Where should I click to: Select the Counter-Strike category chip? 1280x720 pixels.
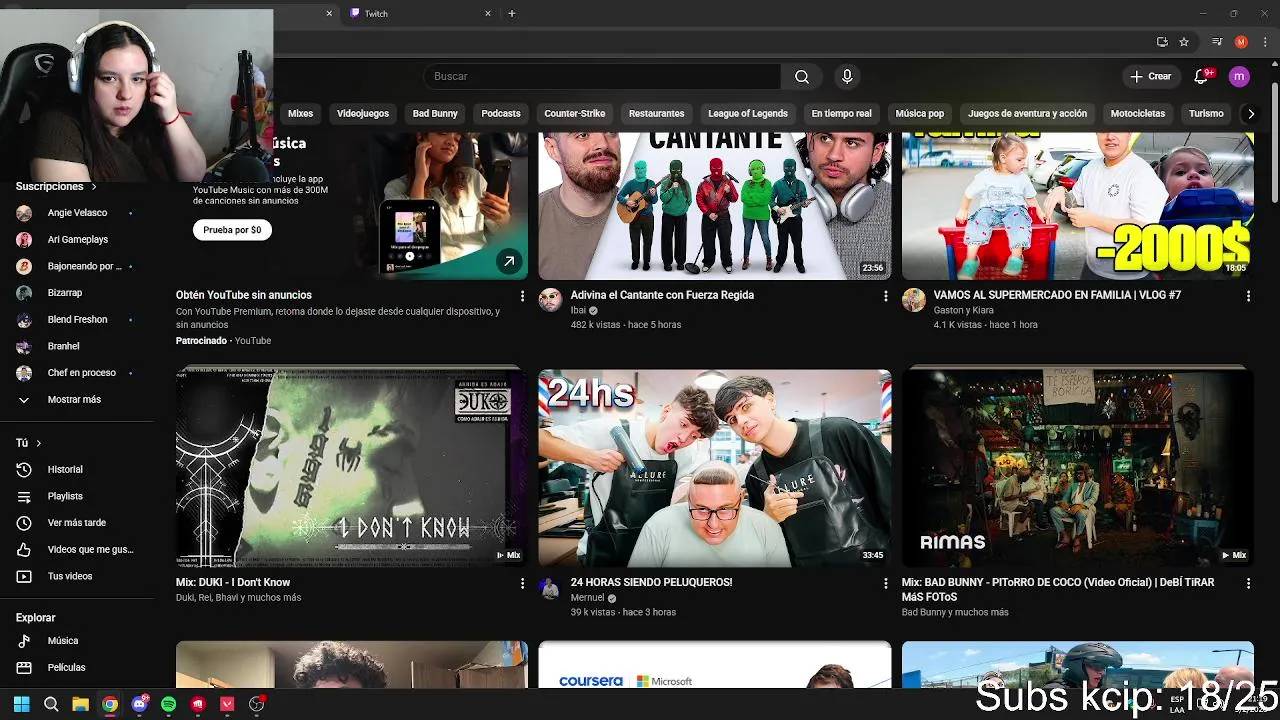coord(575,114)
